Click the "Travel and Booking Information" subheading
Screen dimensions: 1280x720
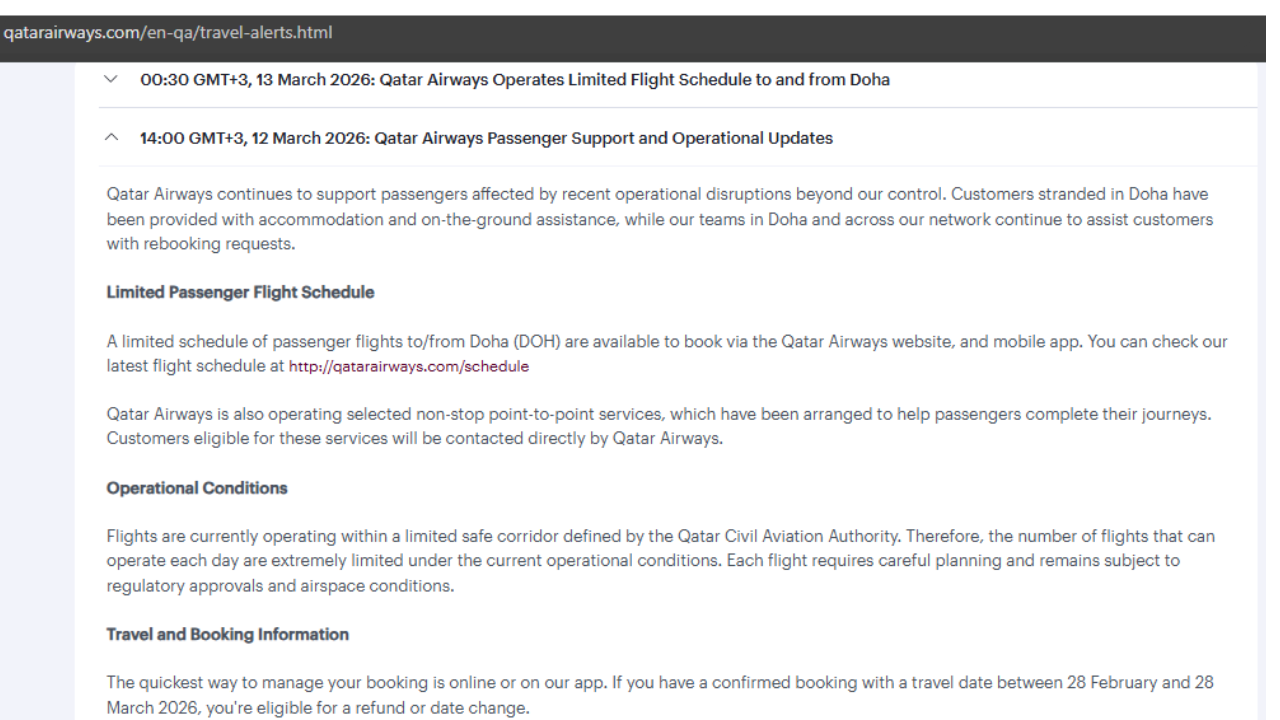point(228,634)
